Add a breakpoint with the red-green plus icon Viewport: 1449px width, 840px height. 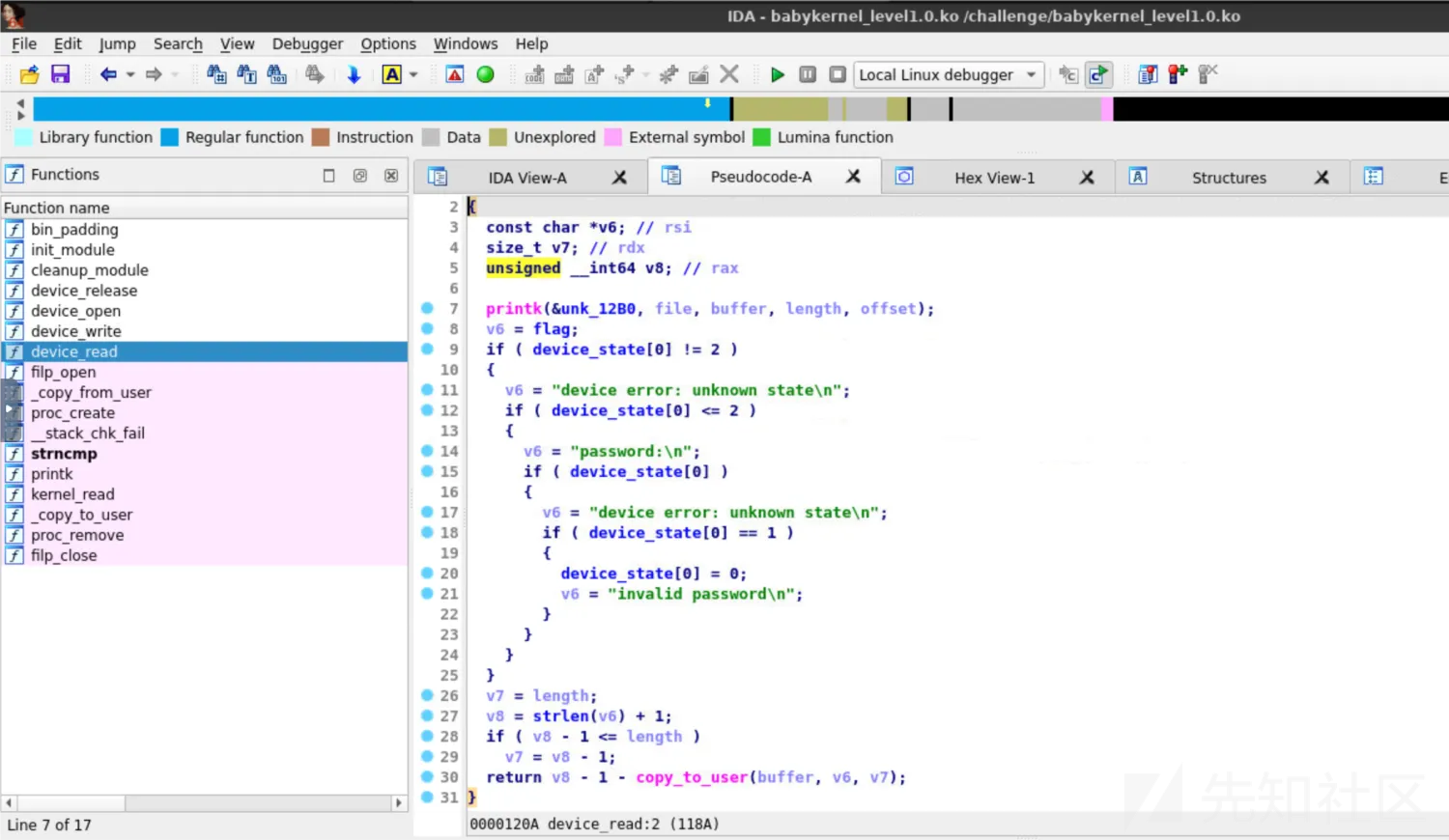click(x=1177, y=74)
